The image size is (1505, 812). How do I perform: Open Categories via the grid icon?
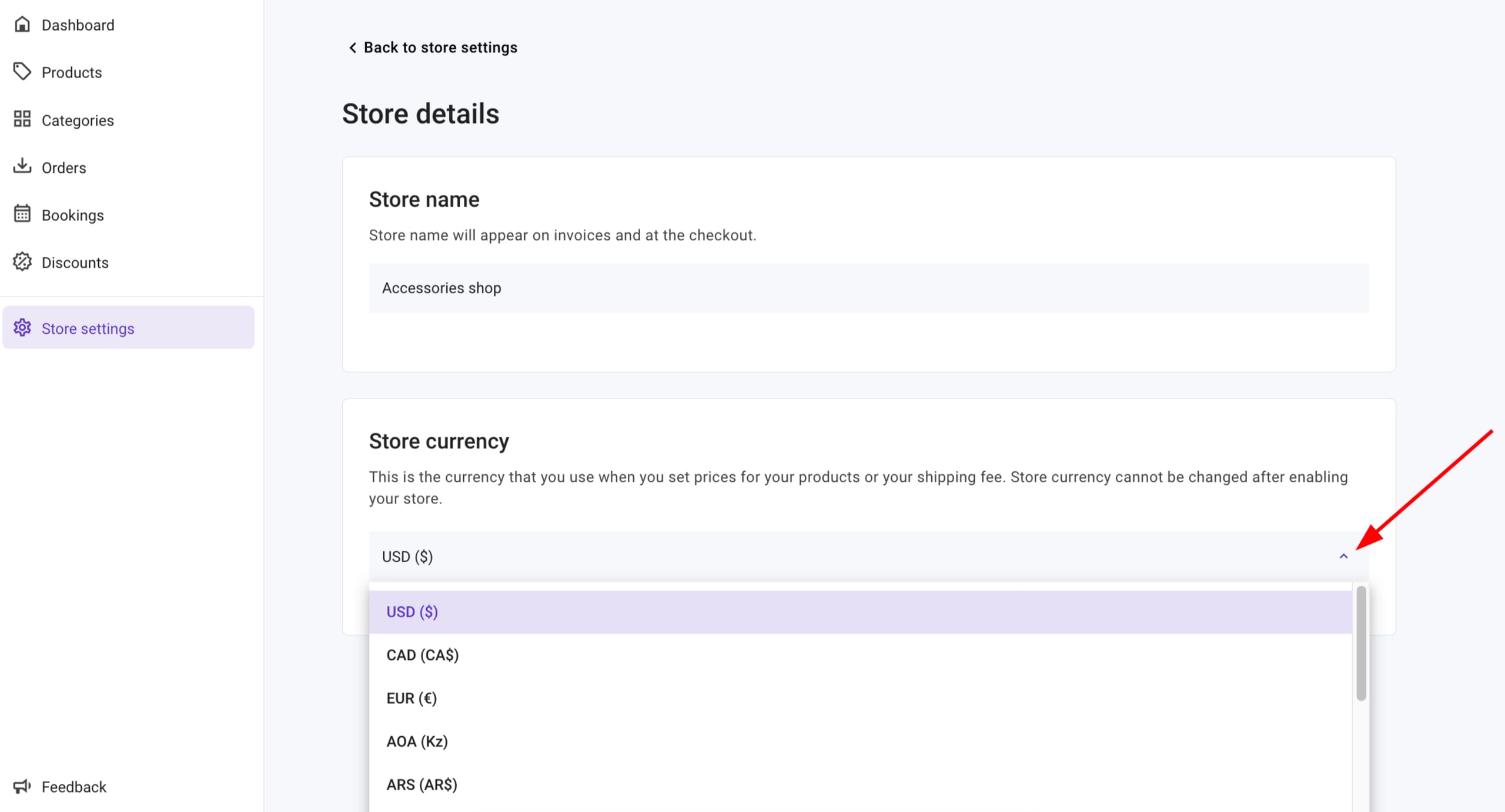click(22, 119)
